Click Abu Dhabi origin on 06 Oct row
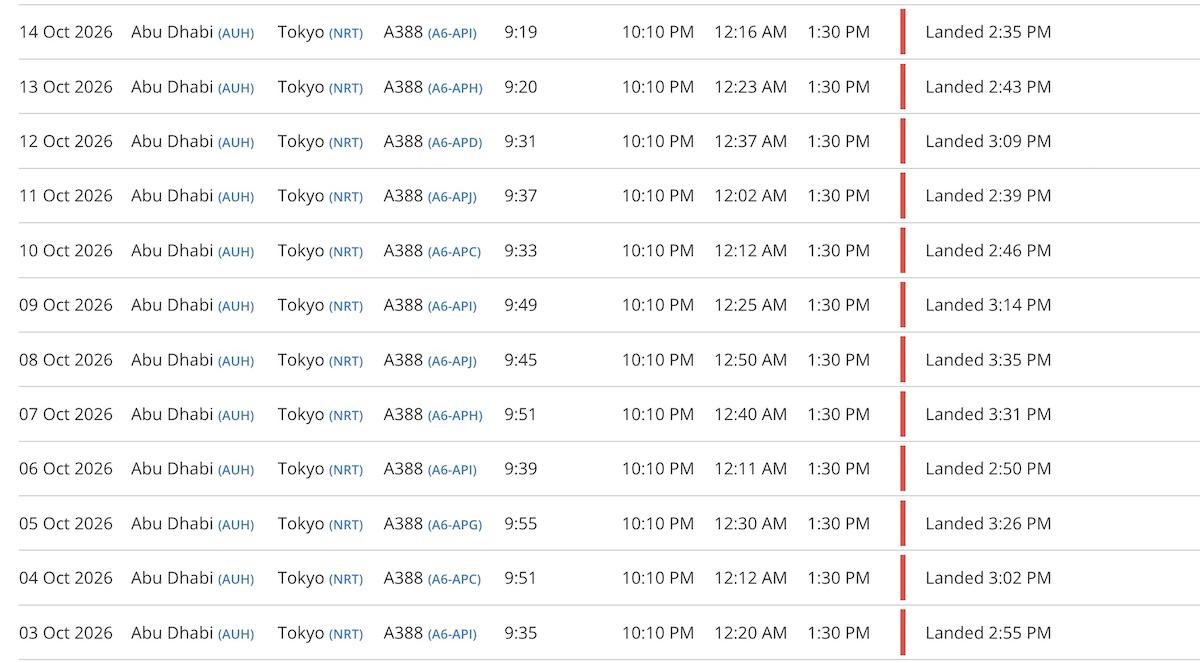 click(172, 468)
